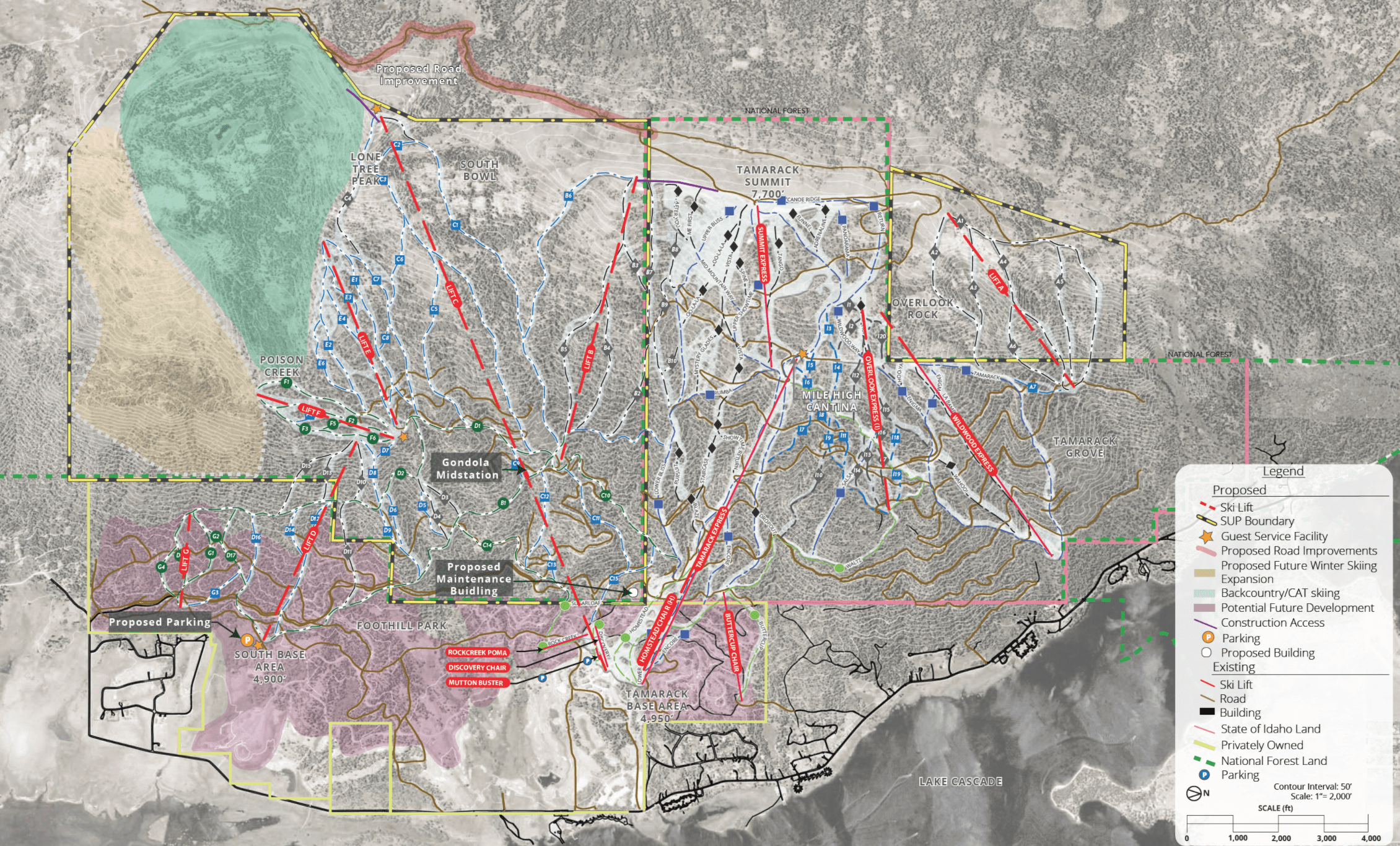Screen dimensions: 1400x846
Task: Select the green F3 circle marker
Action: pos(305,429)
